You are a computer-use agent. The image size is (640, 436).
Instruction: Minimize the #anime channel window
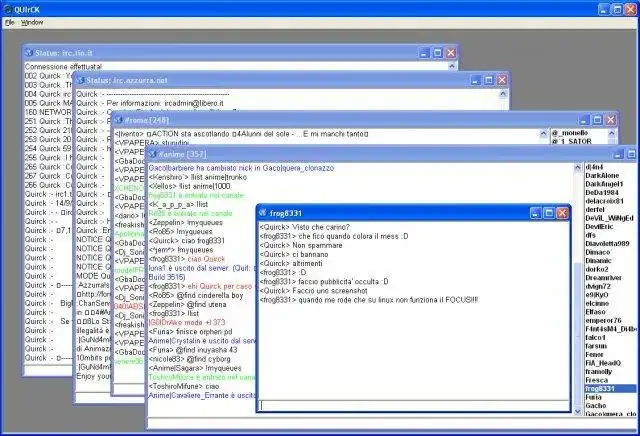[x=619, y=154]
